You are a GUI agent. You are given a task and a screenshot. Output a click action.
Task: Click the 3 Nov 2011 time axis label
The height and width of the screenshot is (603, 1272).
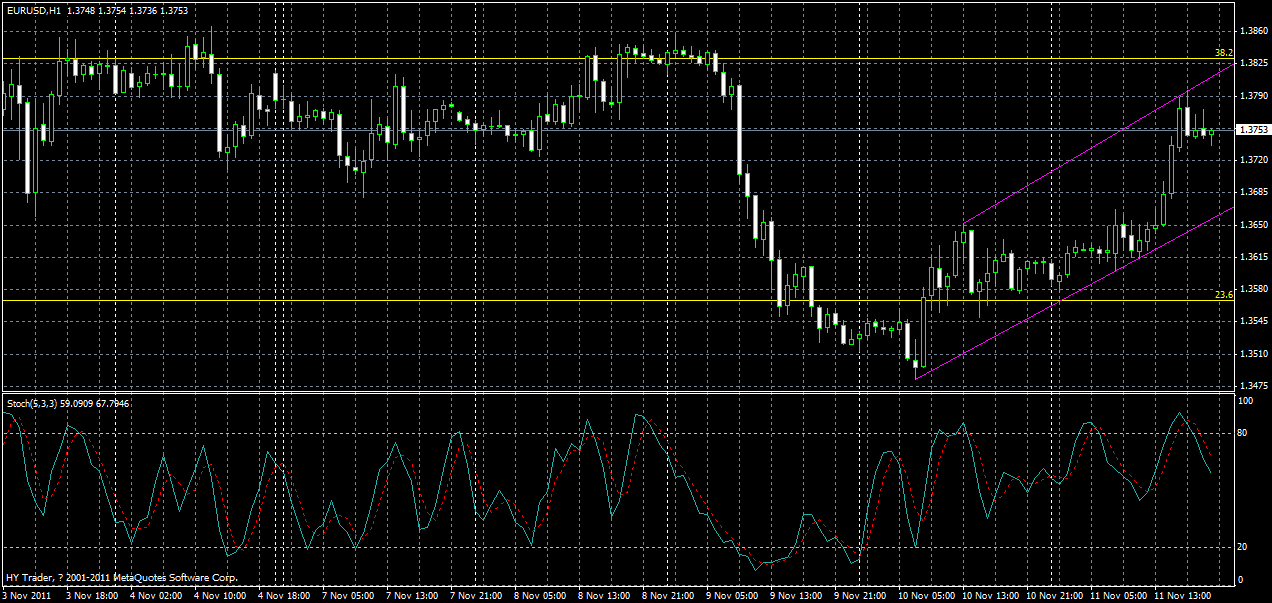pyautogui.click(x=27, y=593)
